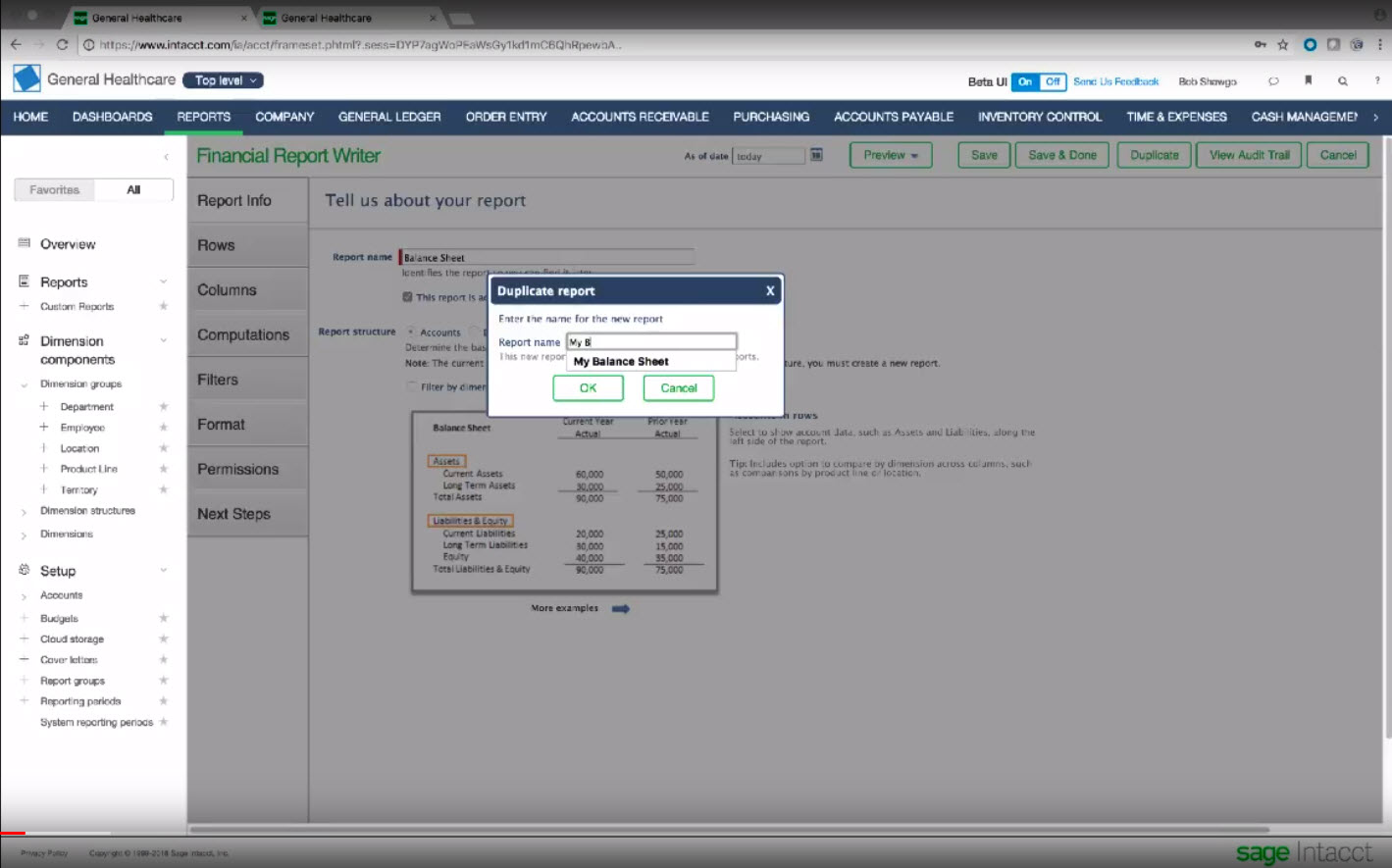Image resolution: width=1392 pixels, height=868 pixels.
Task: Click the Sage Intacct logo top-left
Action: click(26, 77)
